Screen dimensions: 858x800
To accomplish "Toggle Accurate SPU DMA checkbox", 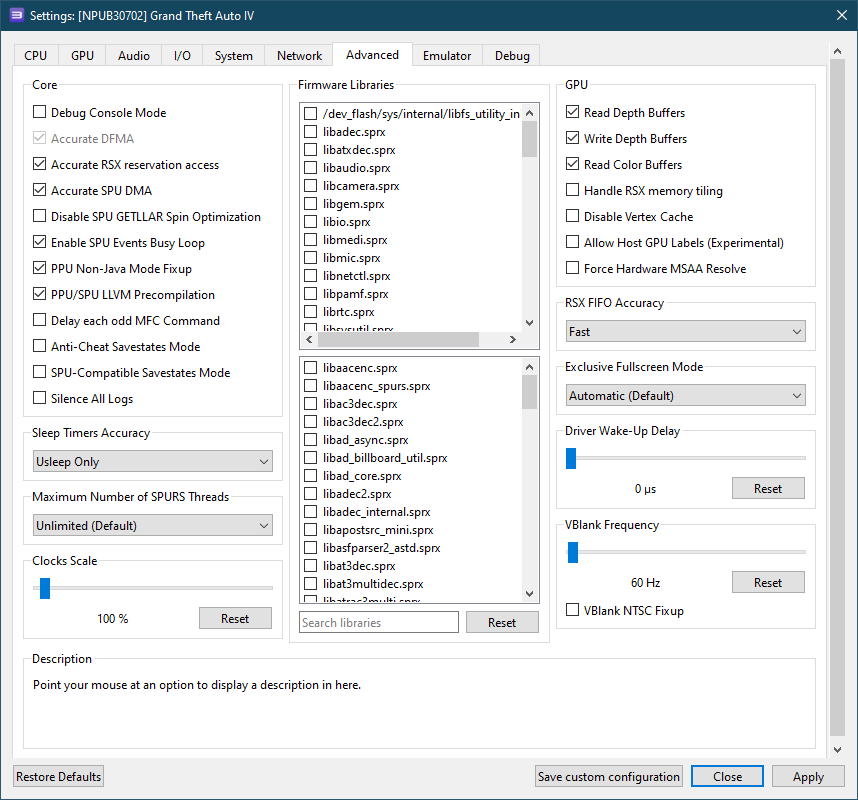I will (39, 190).
